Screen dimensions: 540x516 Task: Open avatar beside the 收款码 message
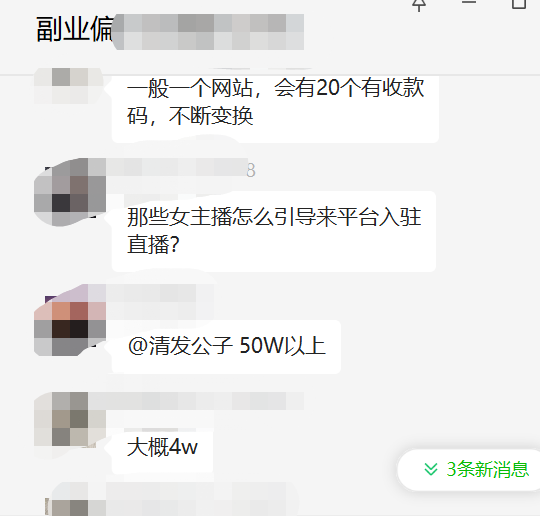point(69,86)
